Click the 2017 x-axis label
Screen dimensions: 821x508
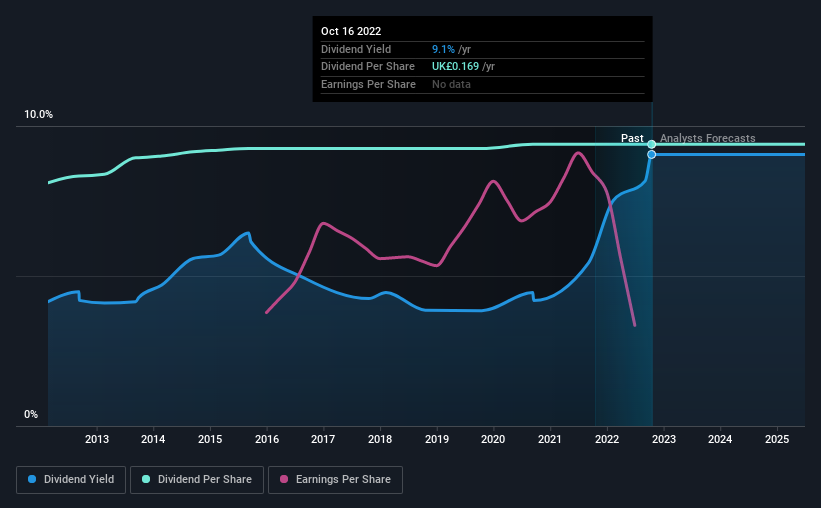pos(323,439)
